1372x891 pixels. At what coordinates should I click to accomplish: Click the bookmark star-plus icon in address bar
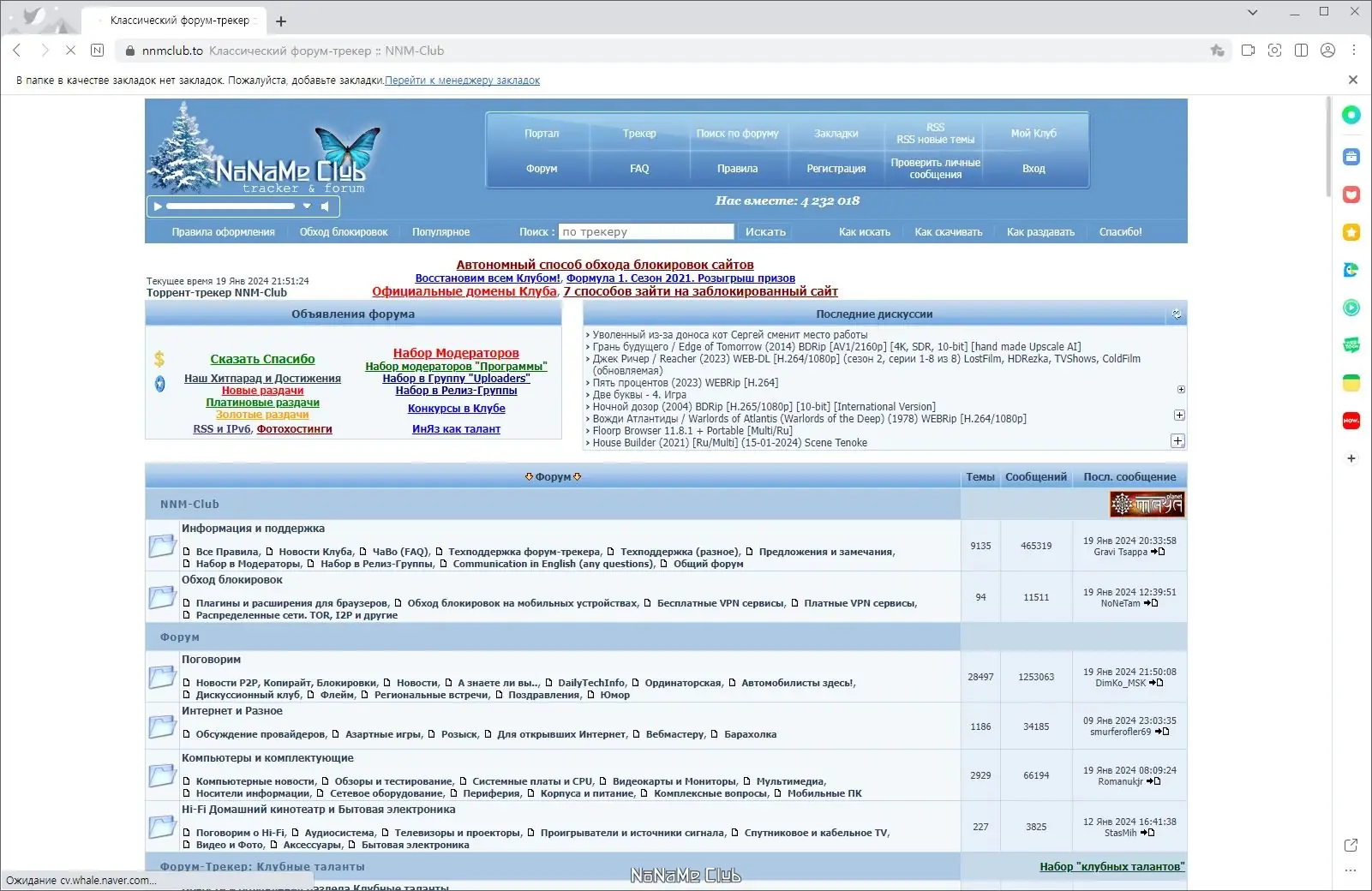click(x=1217, y=51)
